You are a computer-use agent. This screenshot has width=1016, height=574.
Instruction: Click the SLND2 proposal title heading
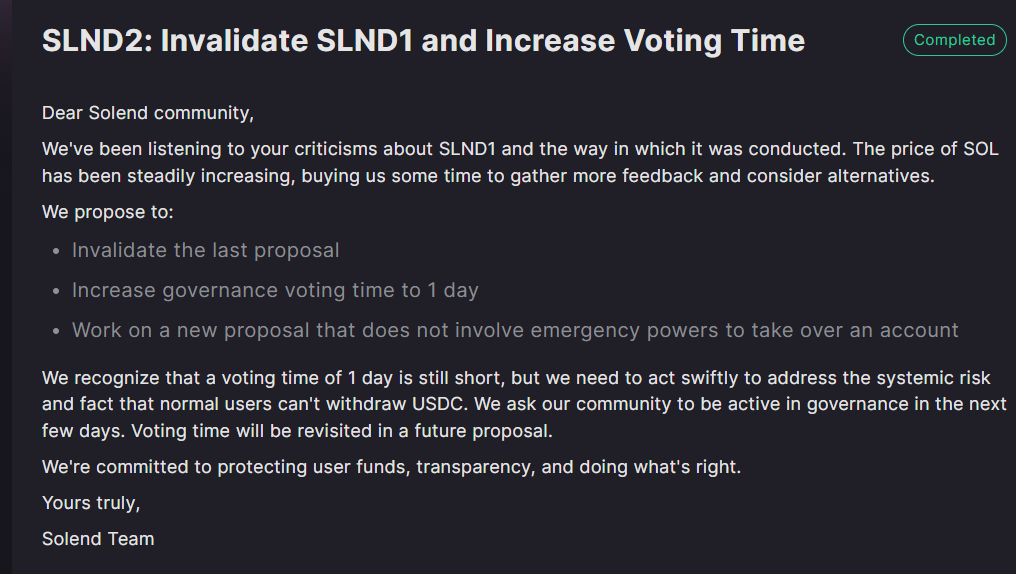pyautogui.click(x=423, y=41)
